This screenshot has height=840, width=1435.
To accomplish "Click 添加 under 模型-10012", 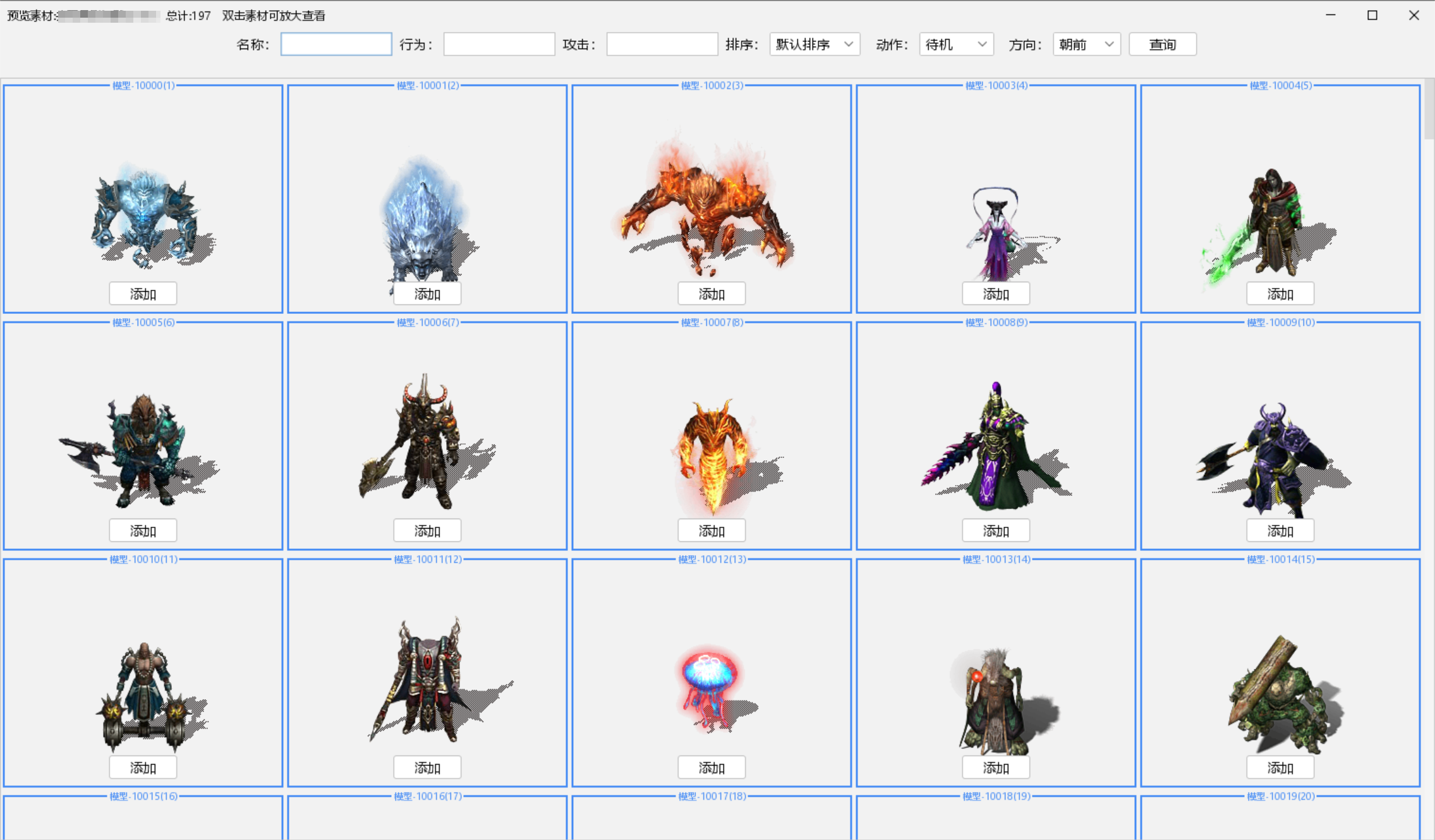I will pyautogui.click(x=711, y=767).
